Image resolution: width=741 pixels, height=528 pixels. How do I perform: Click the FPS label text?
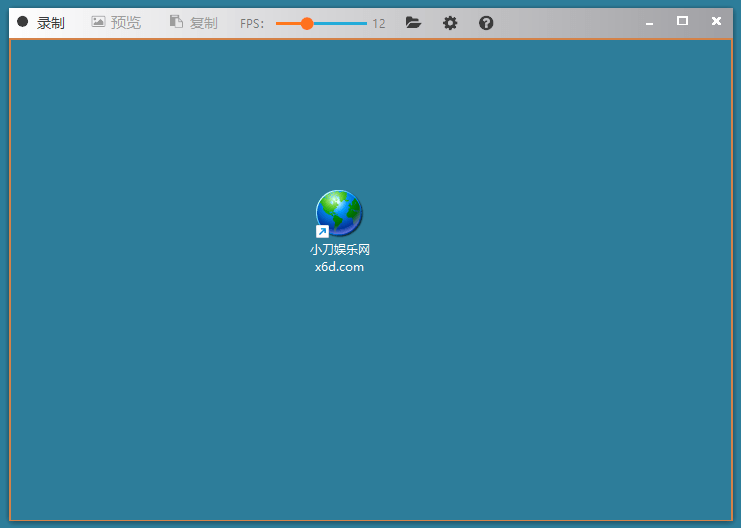point(252,23)
